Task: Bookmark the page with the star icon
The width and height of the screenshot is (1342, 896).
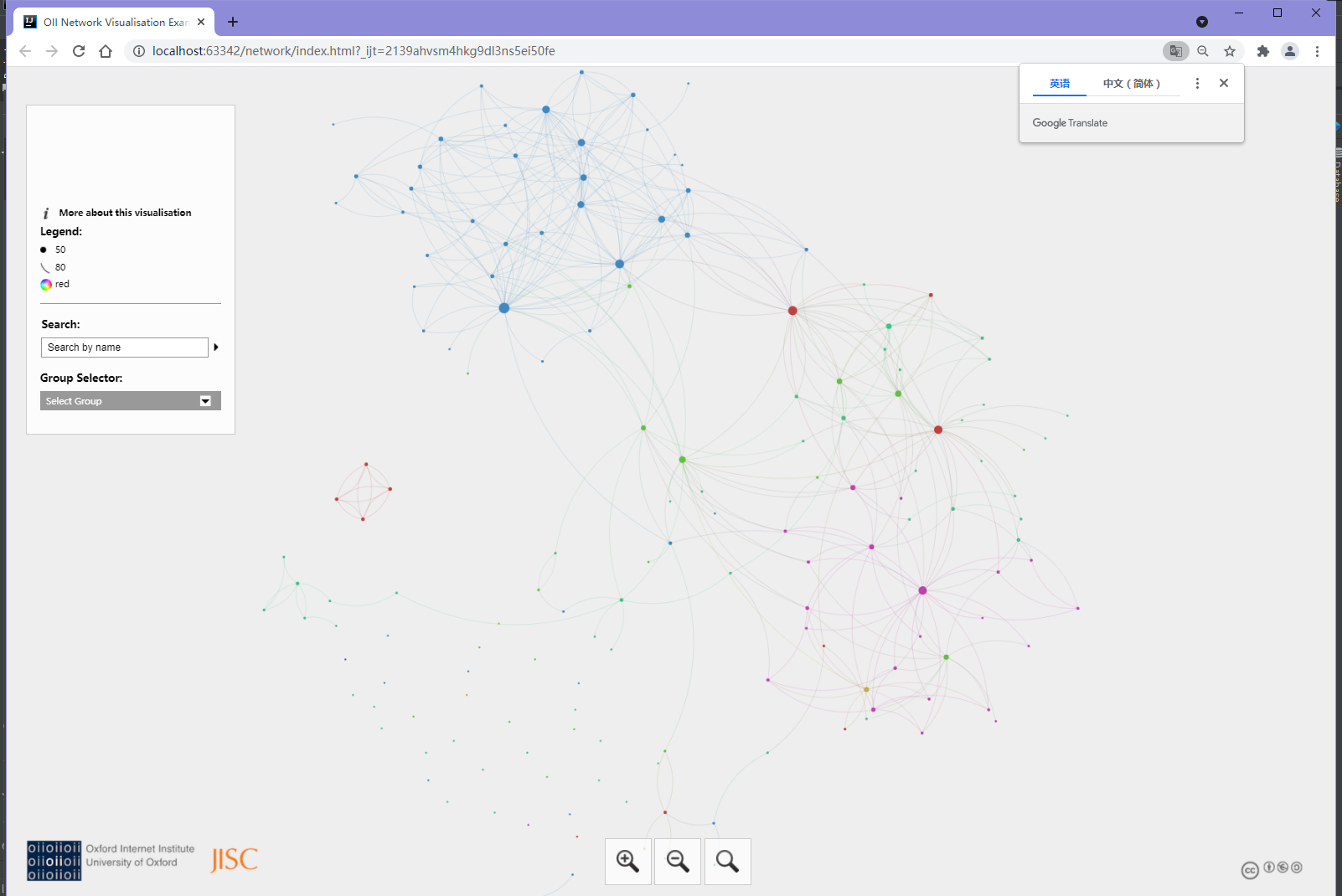Action: point(1230,51)
